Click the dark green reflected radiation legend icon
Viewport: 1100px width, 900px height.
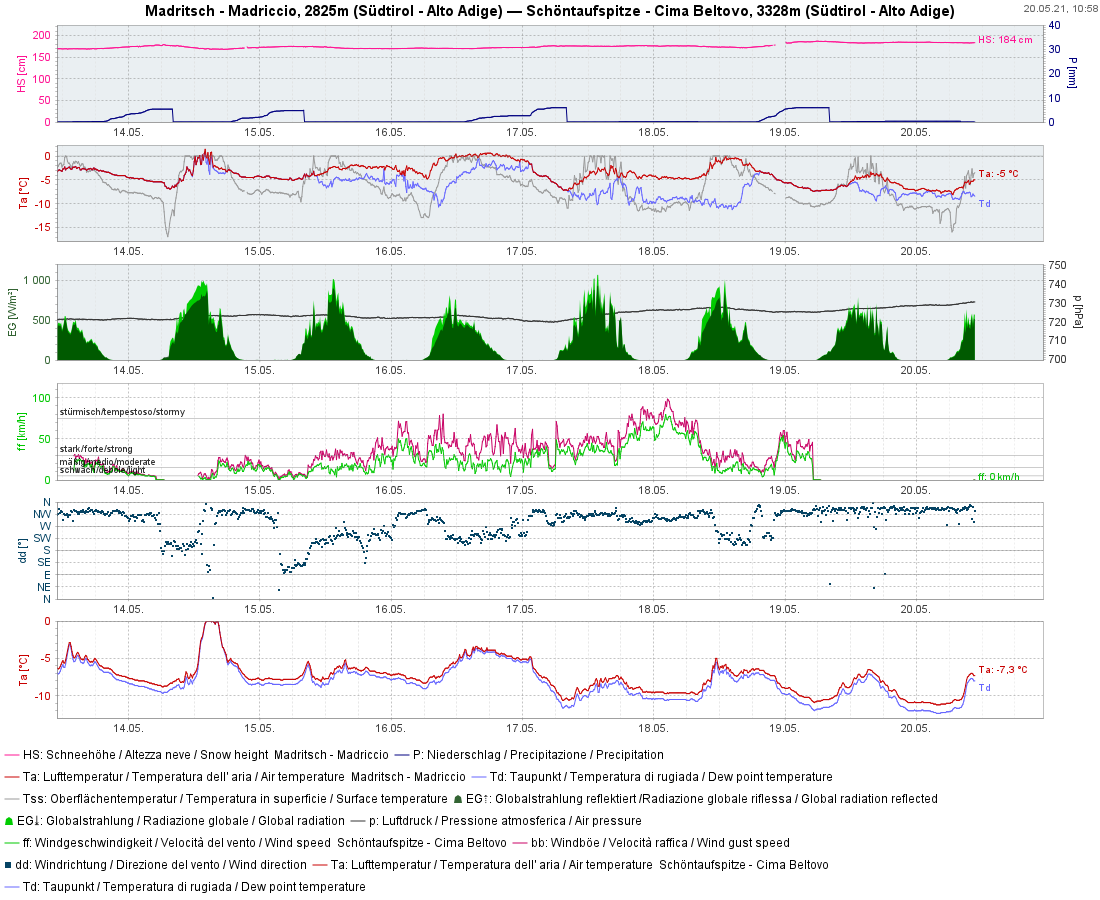[459, 799]
